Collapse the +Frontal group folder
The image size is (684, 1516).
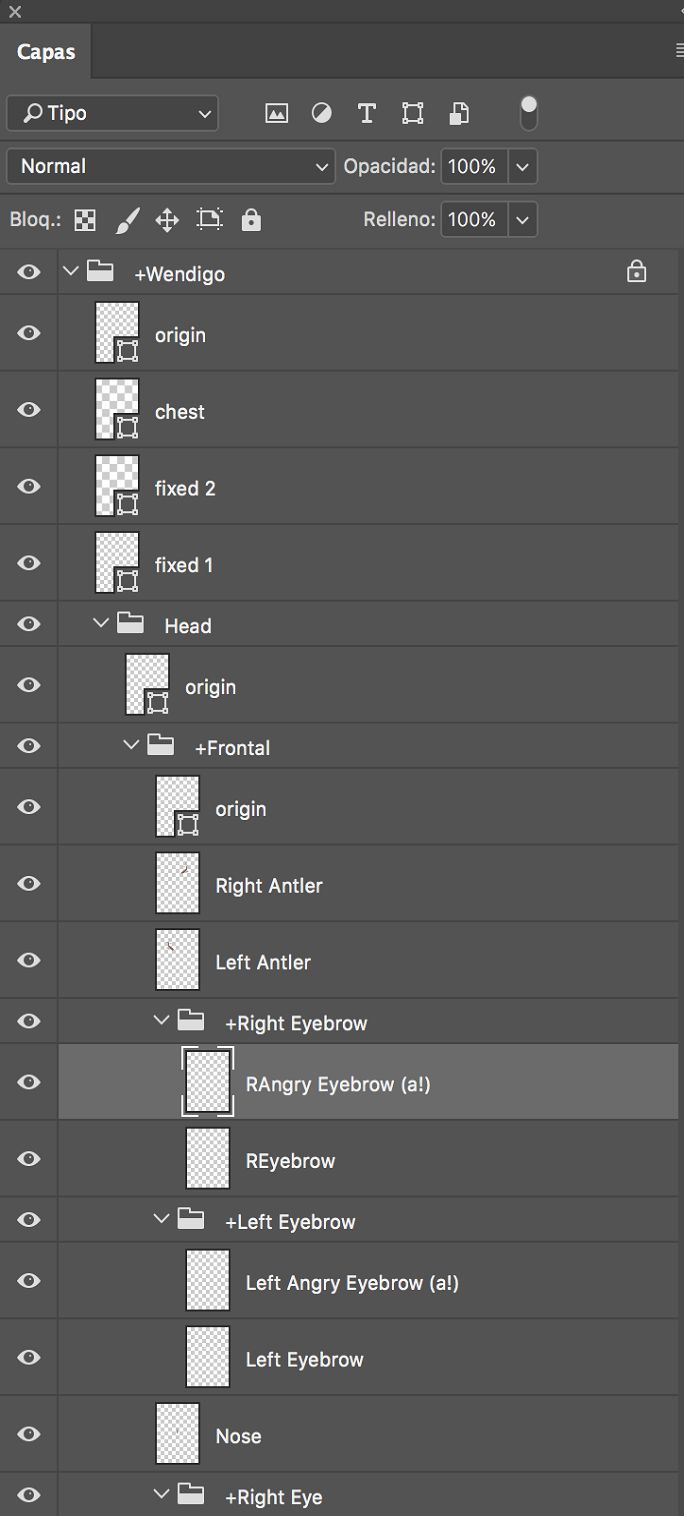pos(131,746)
